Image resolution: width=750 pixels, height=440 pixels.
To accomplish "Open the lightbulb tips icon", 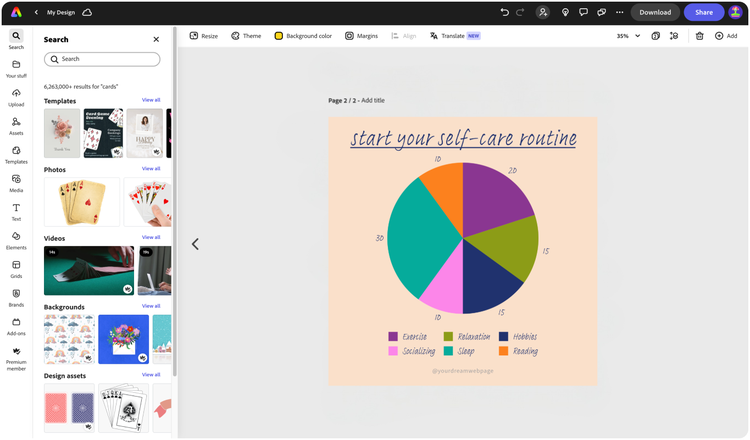I will click(x=565, y=12).
